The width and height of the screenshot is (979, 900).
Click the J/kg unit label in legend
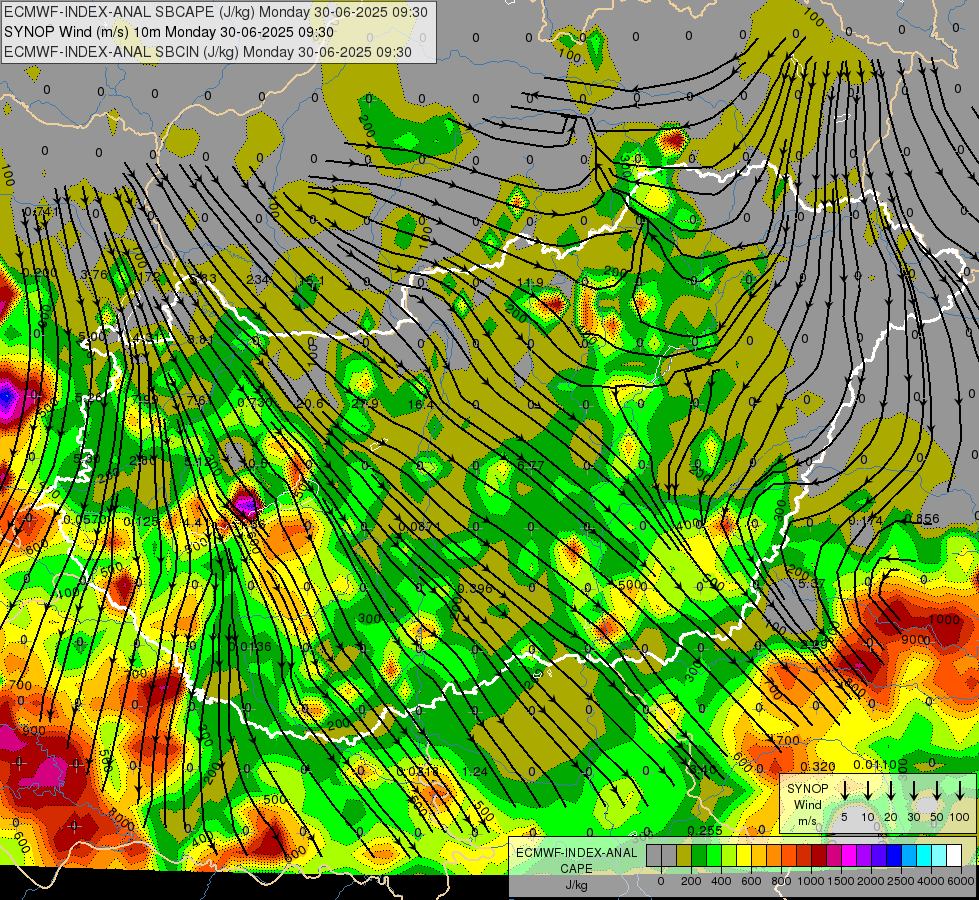pos(576,885)
